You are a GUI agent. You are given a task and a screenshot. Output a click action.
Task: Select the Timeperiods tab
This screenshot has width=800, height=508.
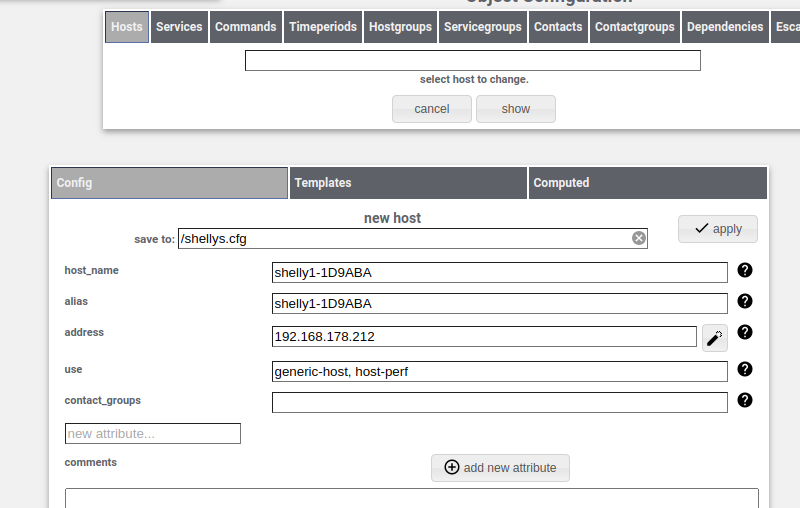coord(323,27)
